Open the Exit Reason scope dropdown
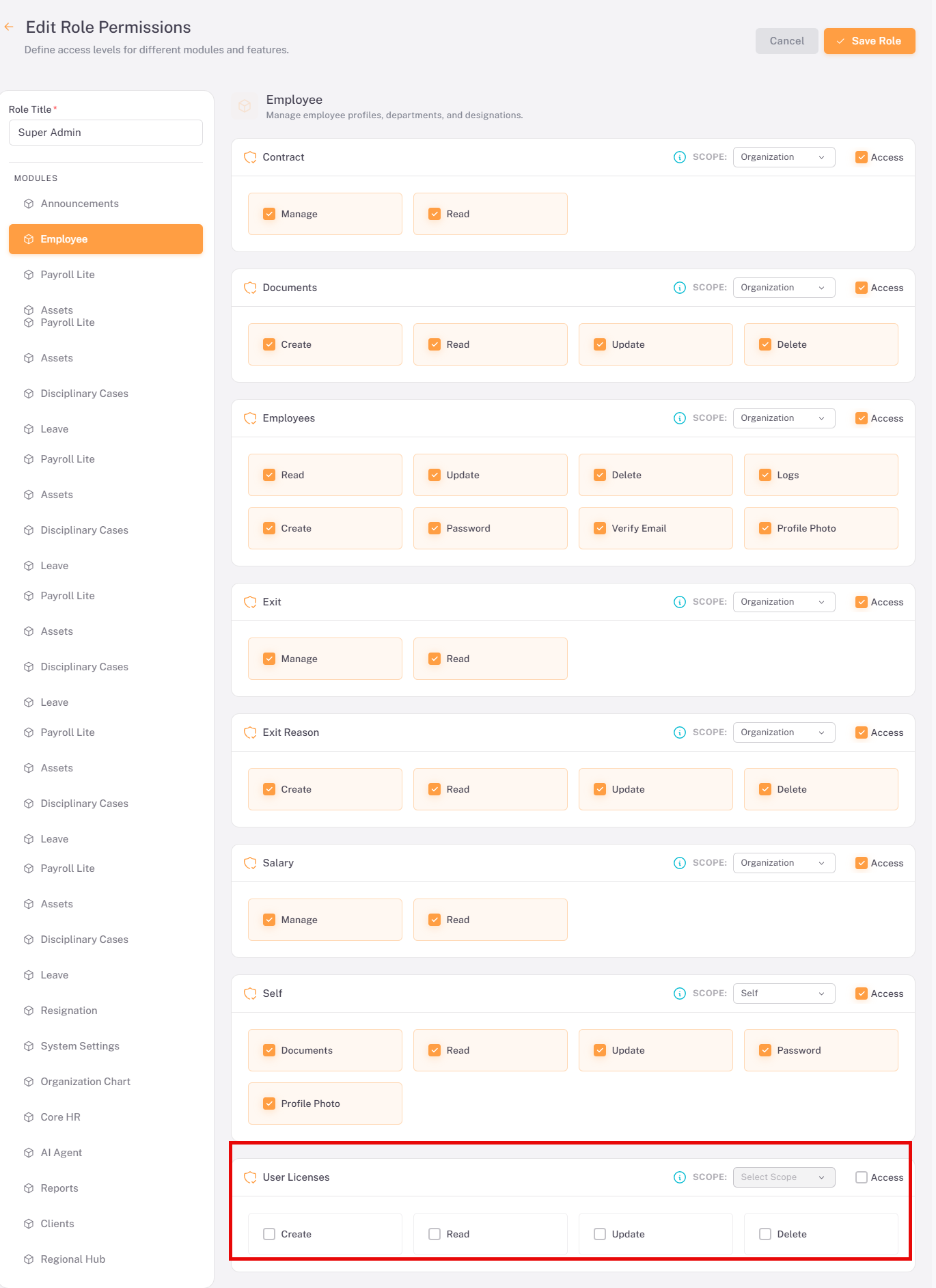Screen dimensions: 936x1288 click(784, 732)
